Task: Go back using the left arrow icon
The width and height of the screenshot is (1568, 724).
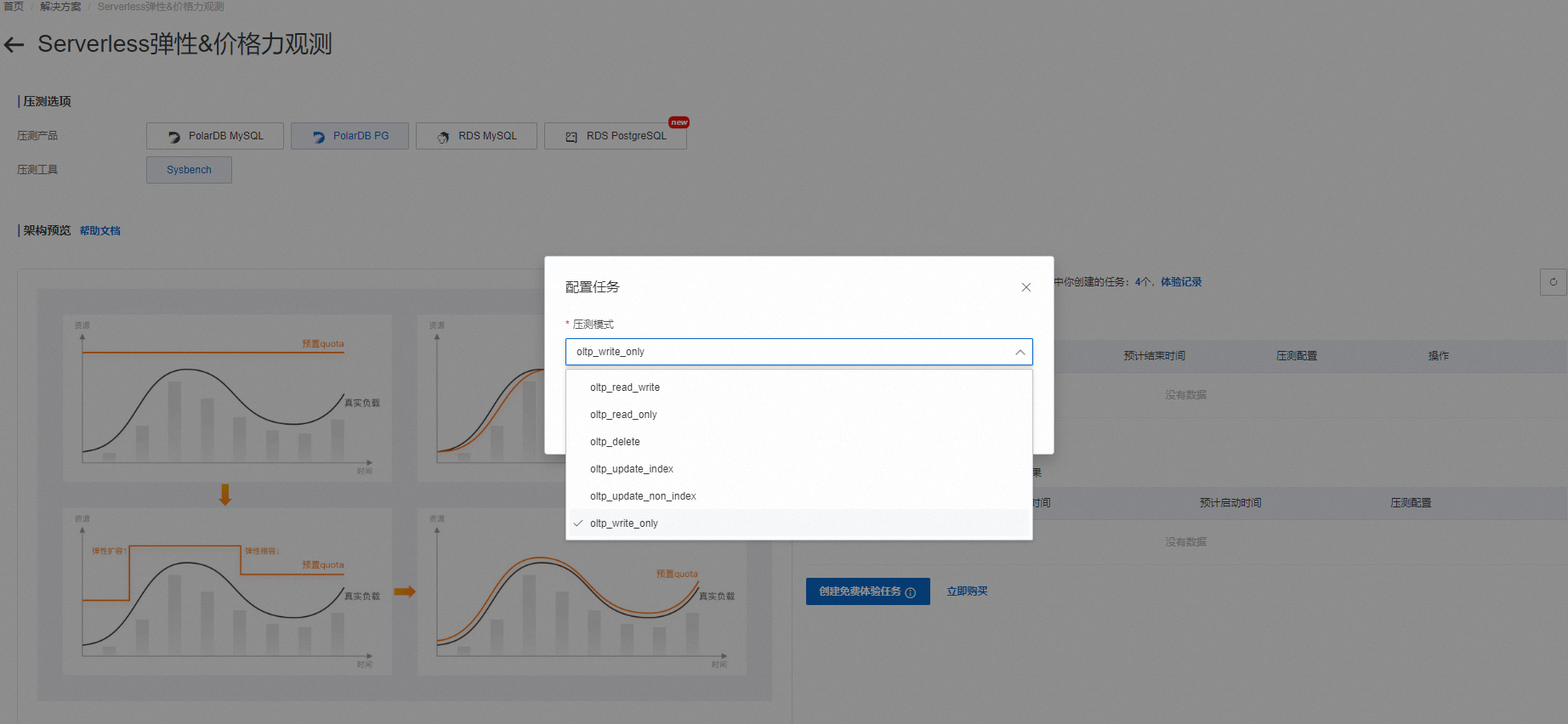Action: click(14, 44)
